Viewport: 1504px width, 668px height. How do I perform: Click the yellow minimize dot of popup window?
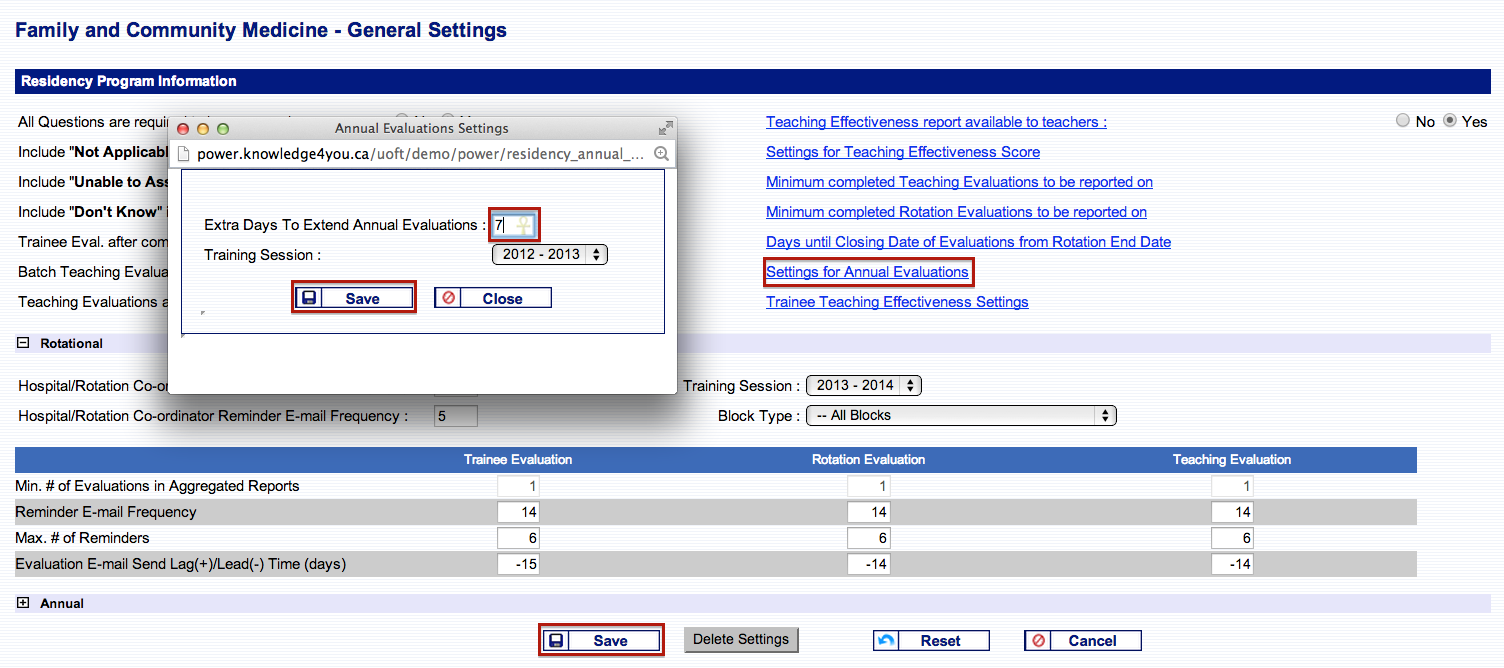tap(203, 128)
